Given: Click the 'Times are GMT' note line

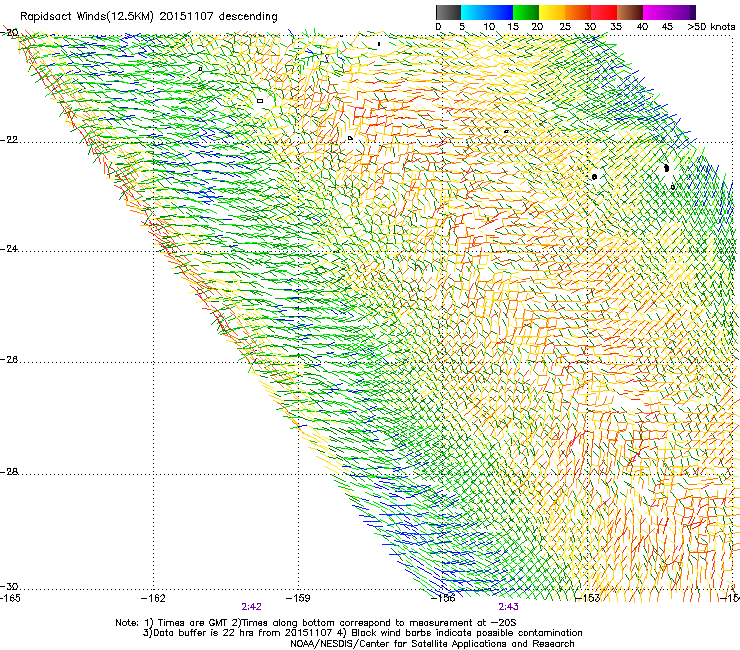Looking at the screenshot, I should [316, 623].
